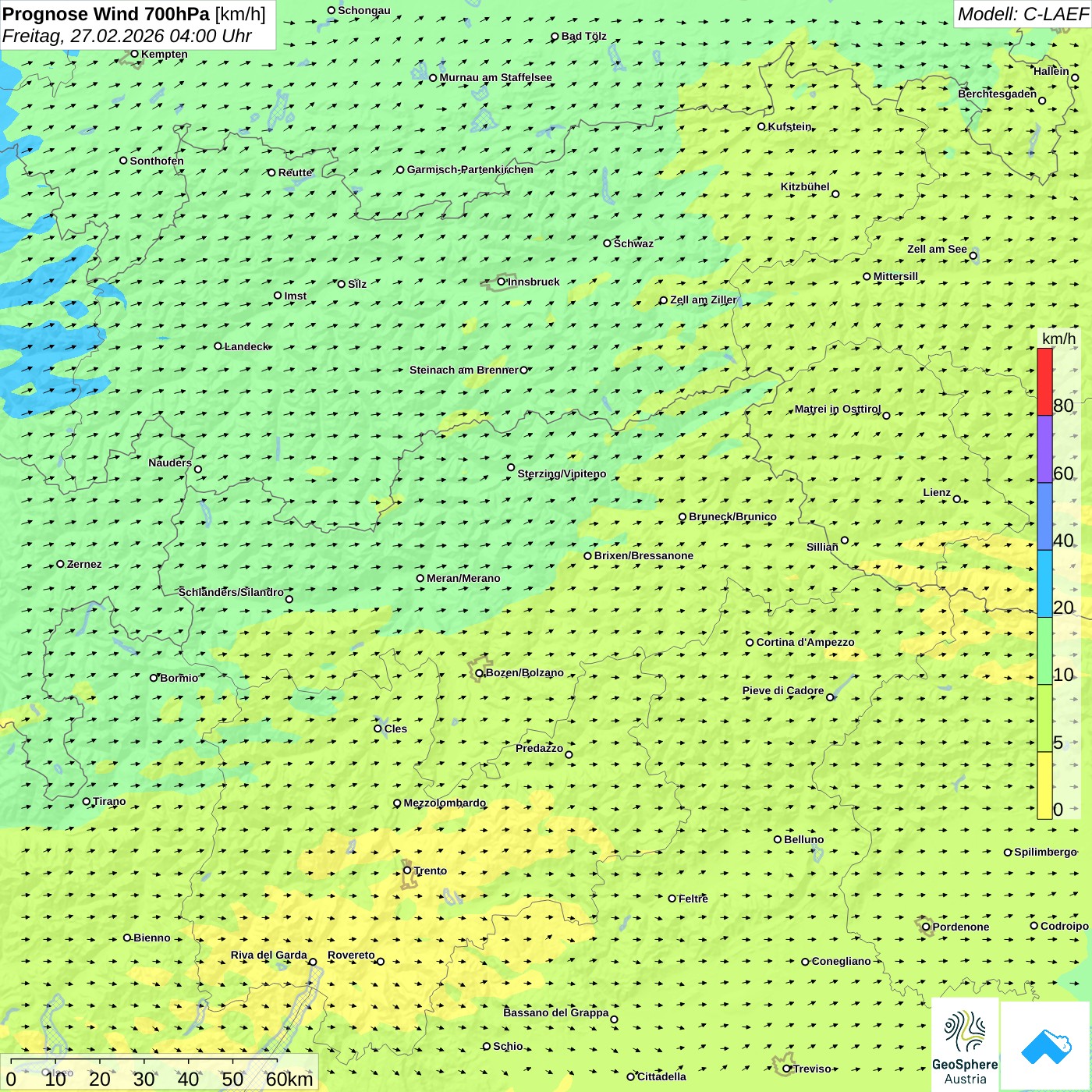Click the 'Reutte' map label

[x=296, y=172]
